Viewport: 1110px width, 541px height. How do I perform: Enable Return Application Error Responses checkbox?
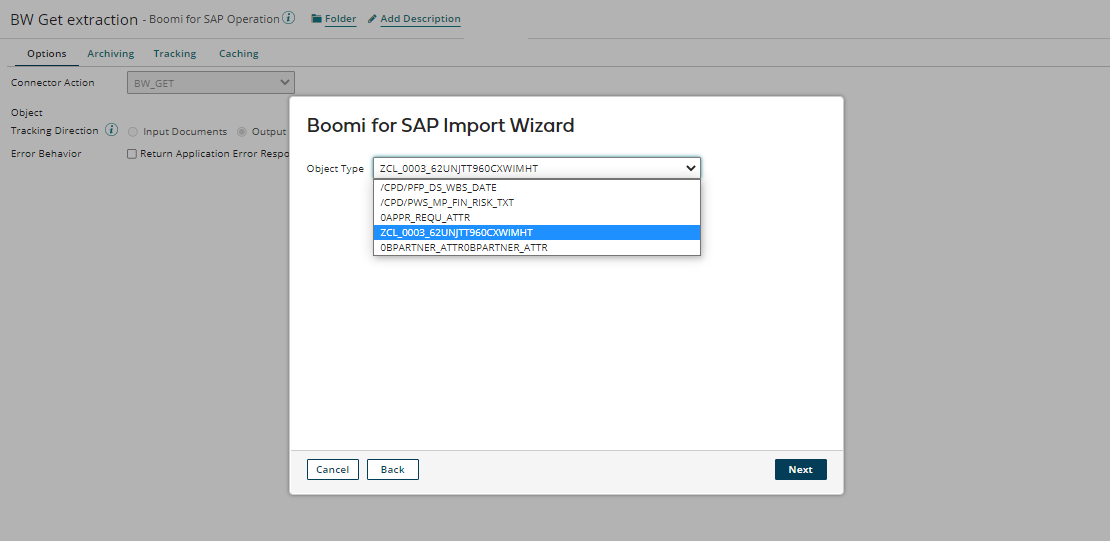132,154
